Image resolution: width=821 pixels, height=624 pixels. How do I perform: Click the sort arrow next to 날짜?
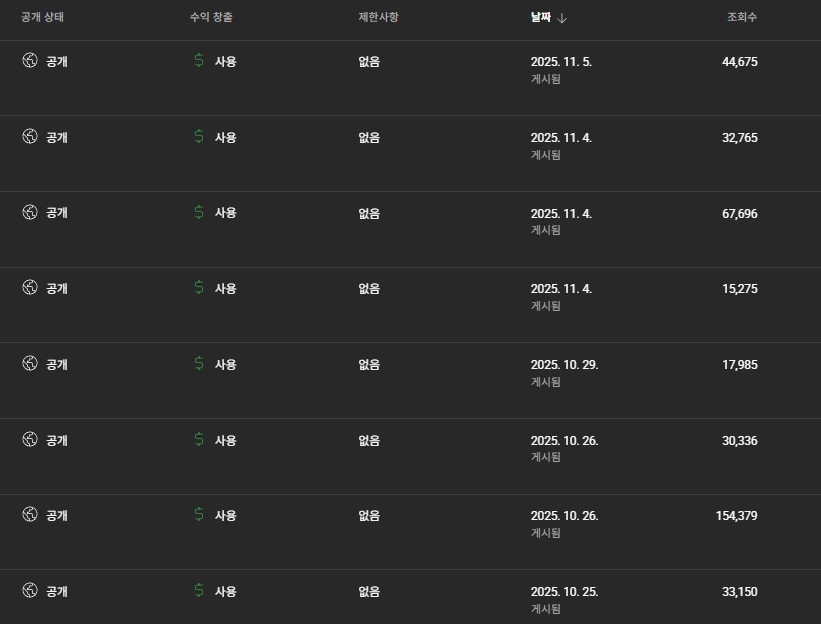point(562,17)
